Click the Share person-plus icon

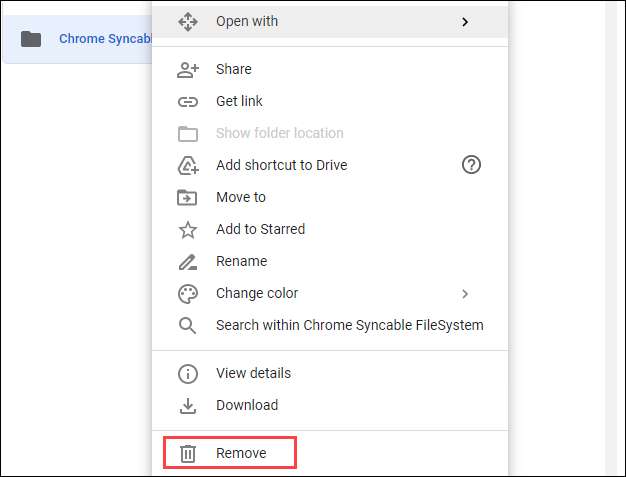click(x=187, y=69)
